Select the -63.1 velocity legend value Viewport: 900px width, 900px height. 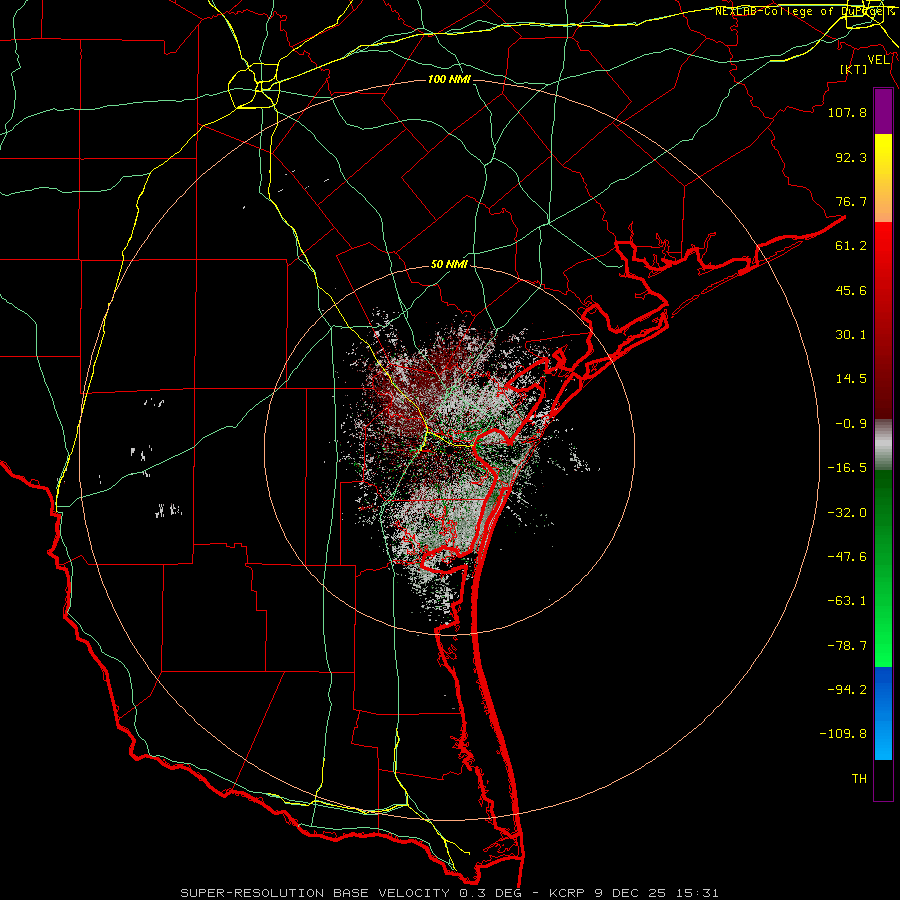coord(847,601)
